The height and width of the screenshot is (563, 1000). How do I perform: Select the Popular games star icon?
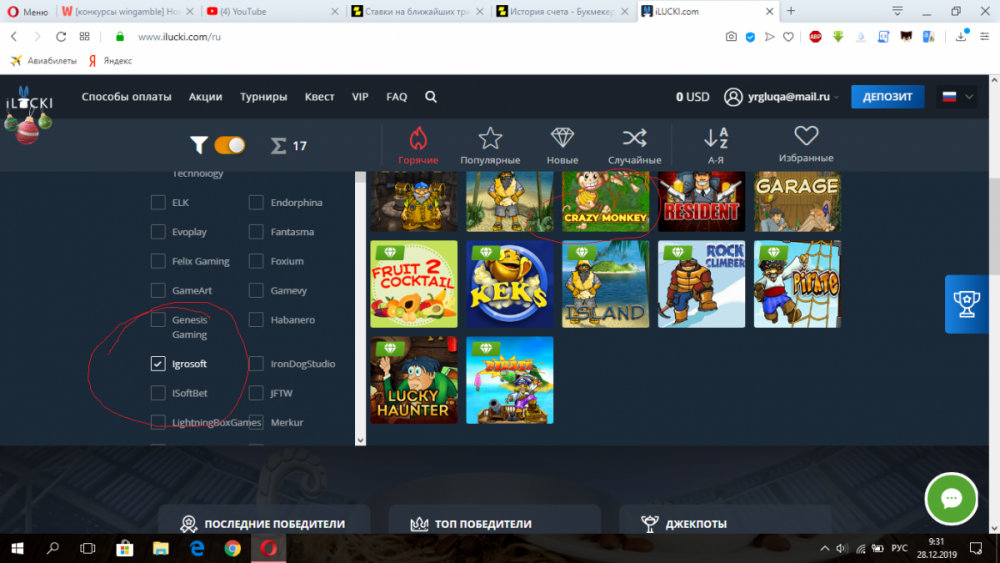[x=490, y=138]
